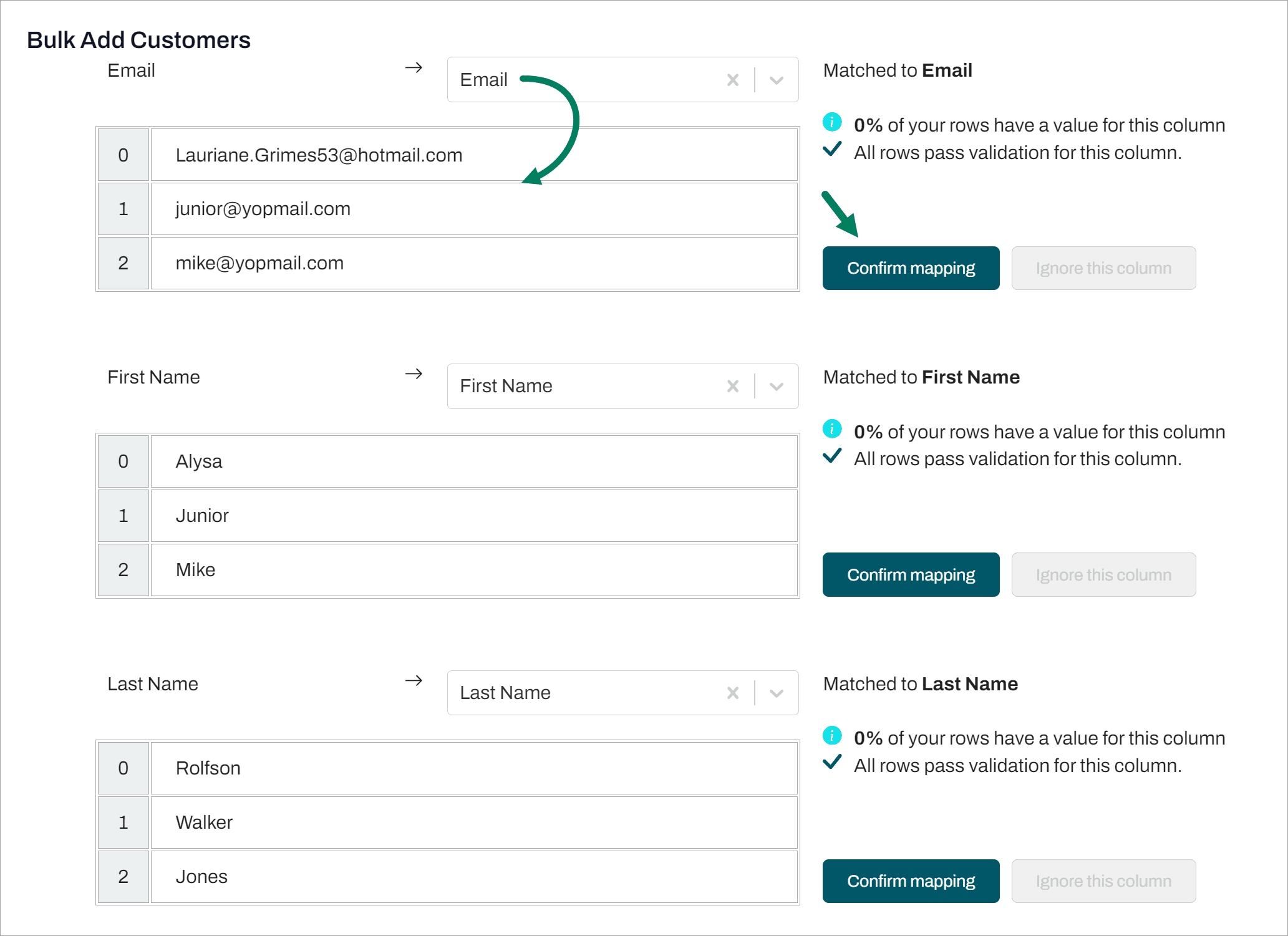This screenshot has width=1288, height=936.
Task: Click the info icon for Last Name column stats
Action: [x=832, y=736]
